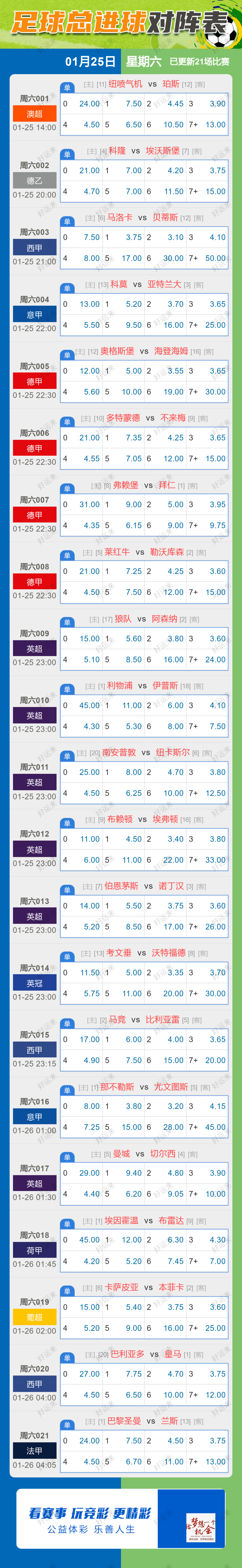
Task: Open team 多特蒙德 in match 周六006
Action: (x=123, y=418)
